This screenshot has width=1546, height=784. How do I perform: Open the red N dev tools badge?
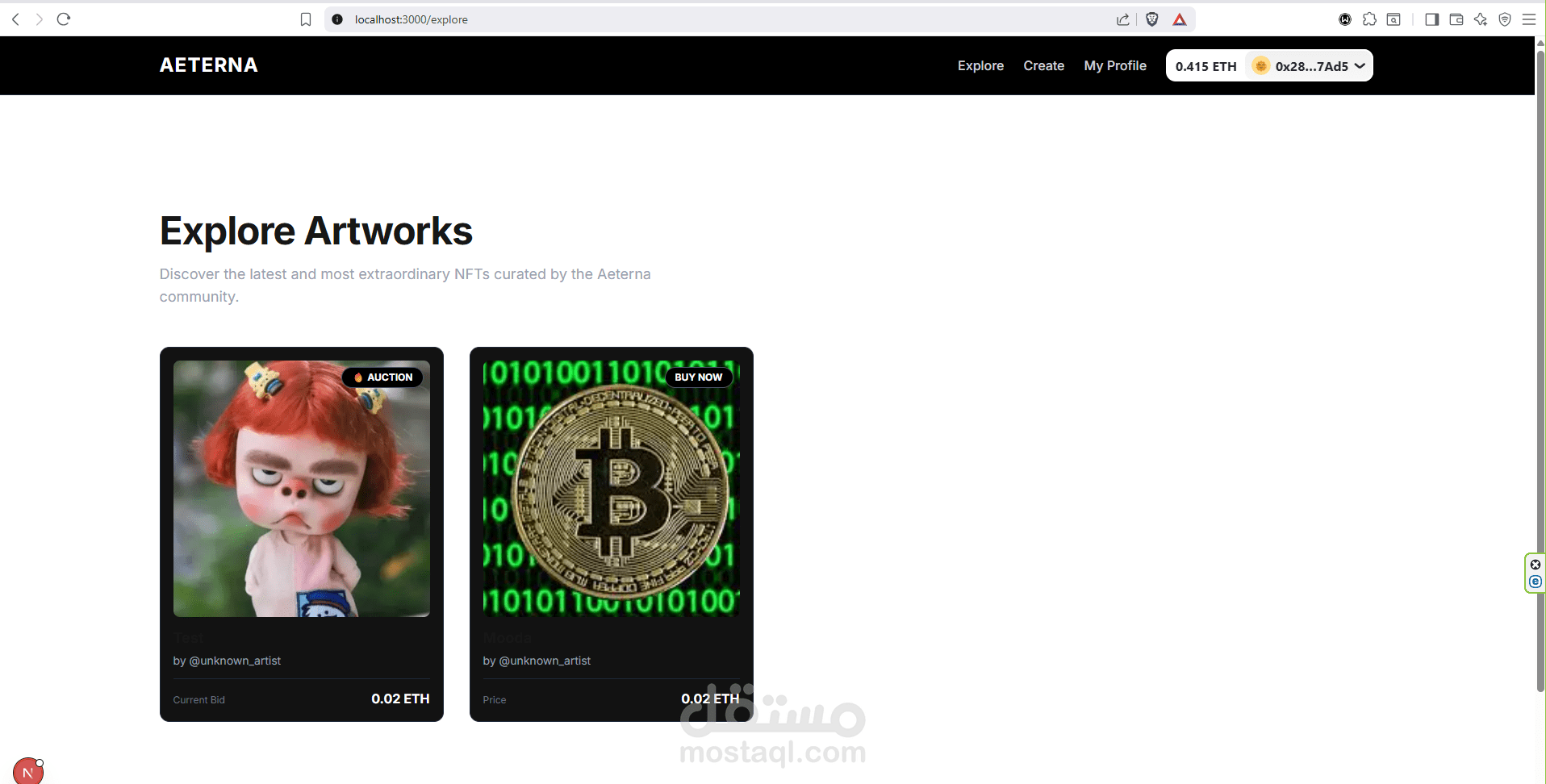[x=28, y=772]
